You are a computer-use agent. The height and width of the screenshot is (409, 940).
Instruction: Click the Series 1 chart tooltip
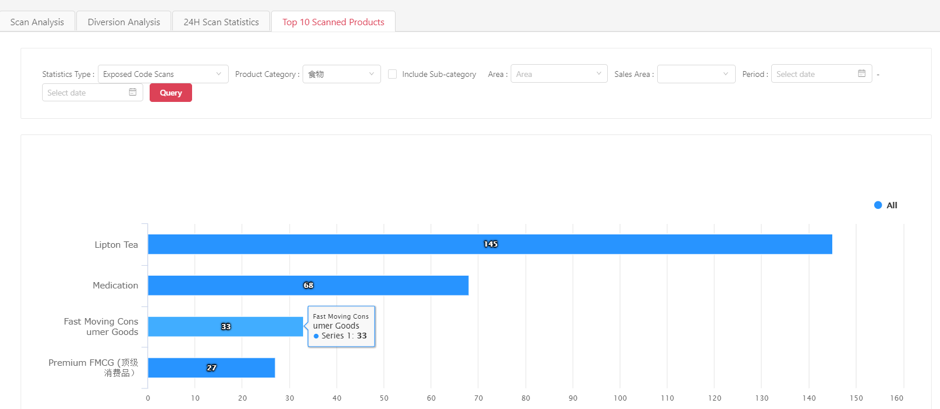click(x=341, y=326)
